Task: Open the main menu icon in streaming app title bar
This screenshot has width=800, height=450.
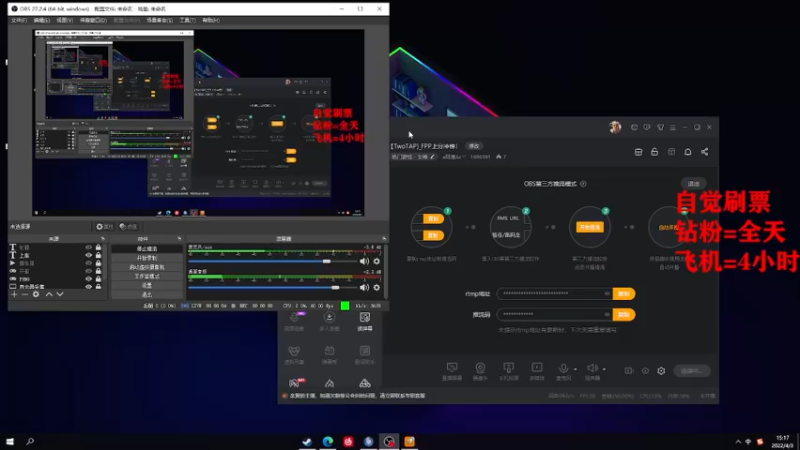Action: pyautogui.click(x=672, y=128)
